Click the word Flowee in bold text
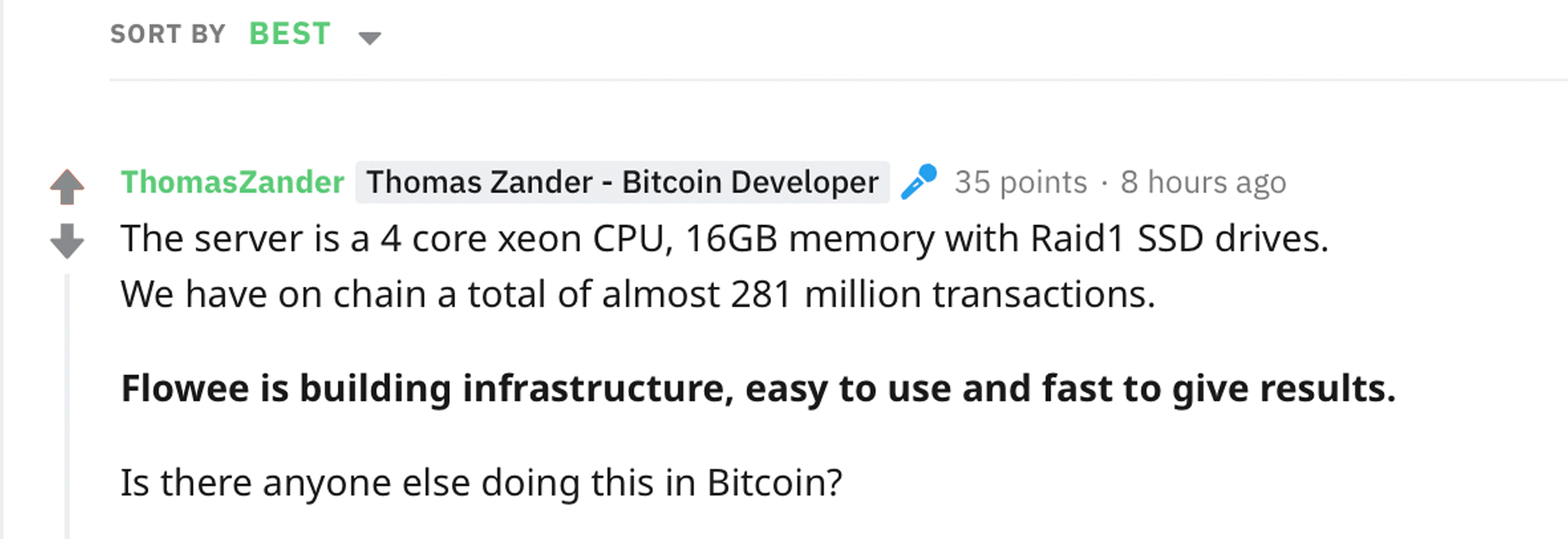 (x=185, y=388)
